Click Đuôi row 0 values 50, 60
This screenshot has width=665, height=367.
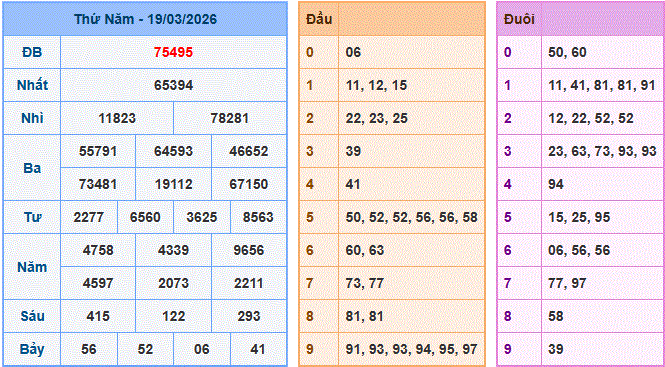pyautogui.click(x=567, y=52)
